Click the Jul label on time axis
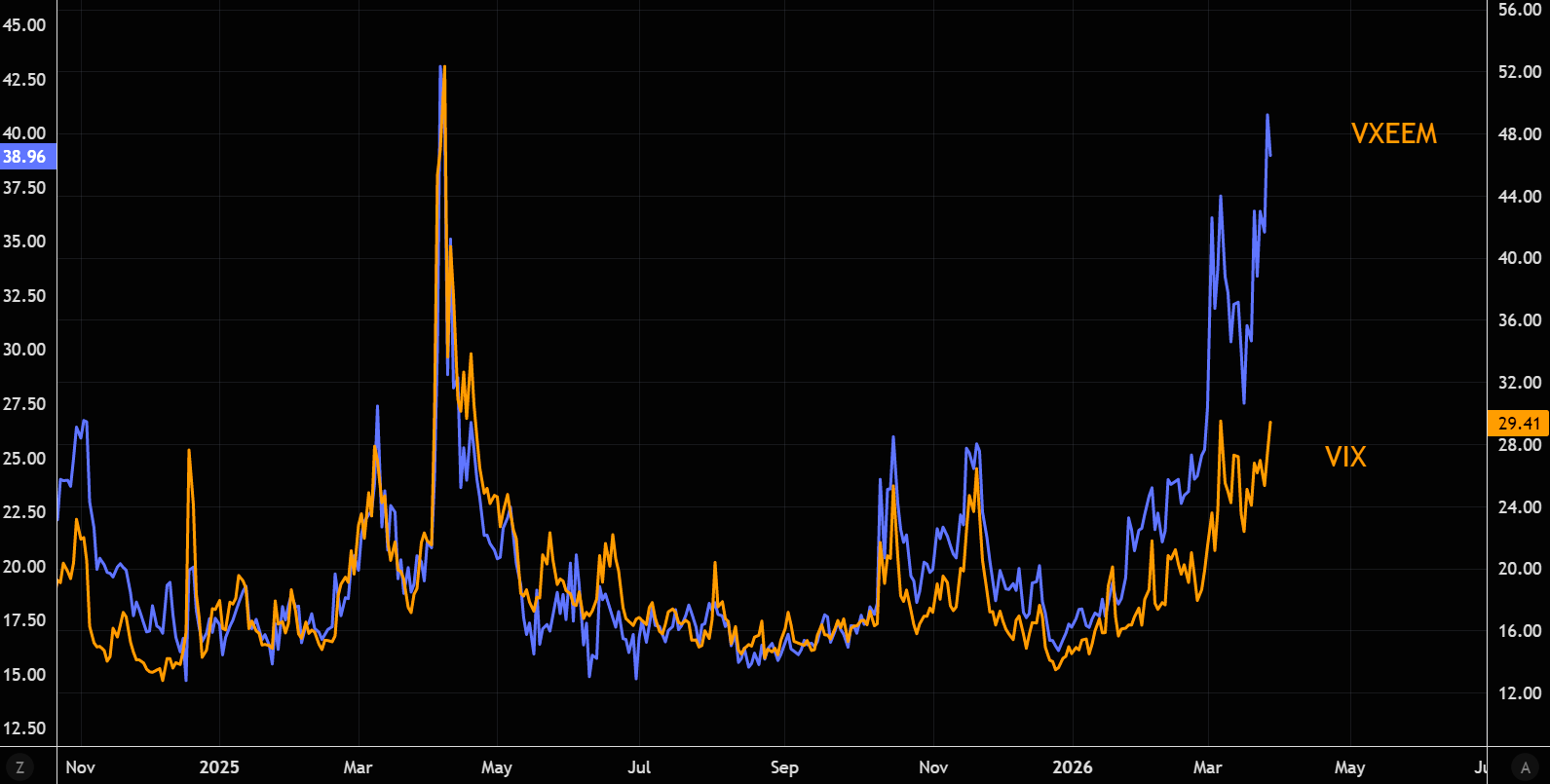 tap(639, 767)
